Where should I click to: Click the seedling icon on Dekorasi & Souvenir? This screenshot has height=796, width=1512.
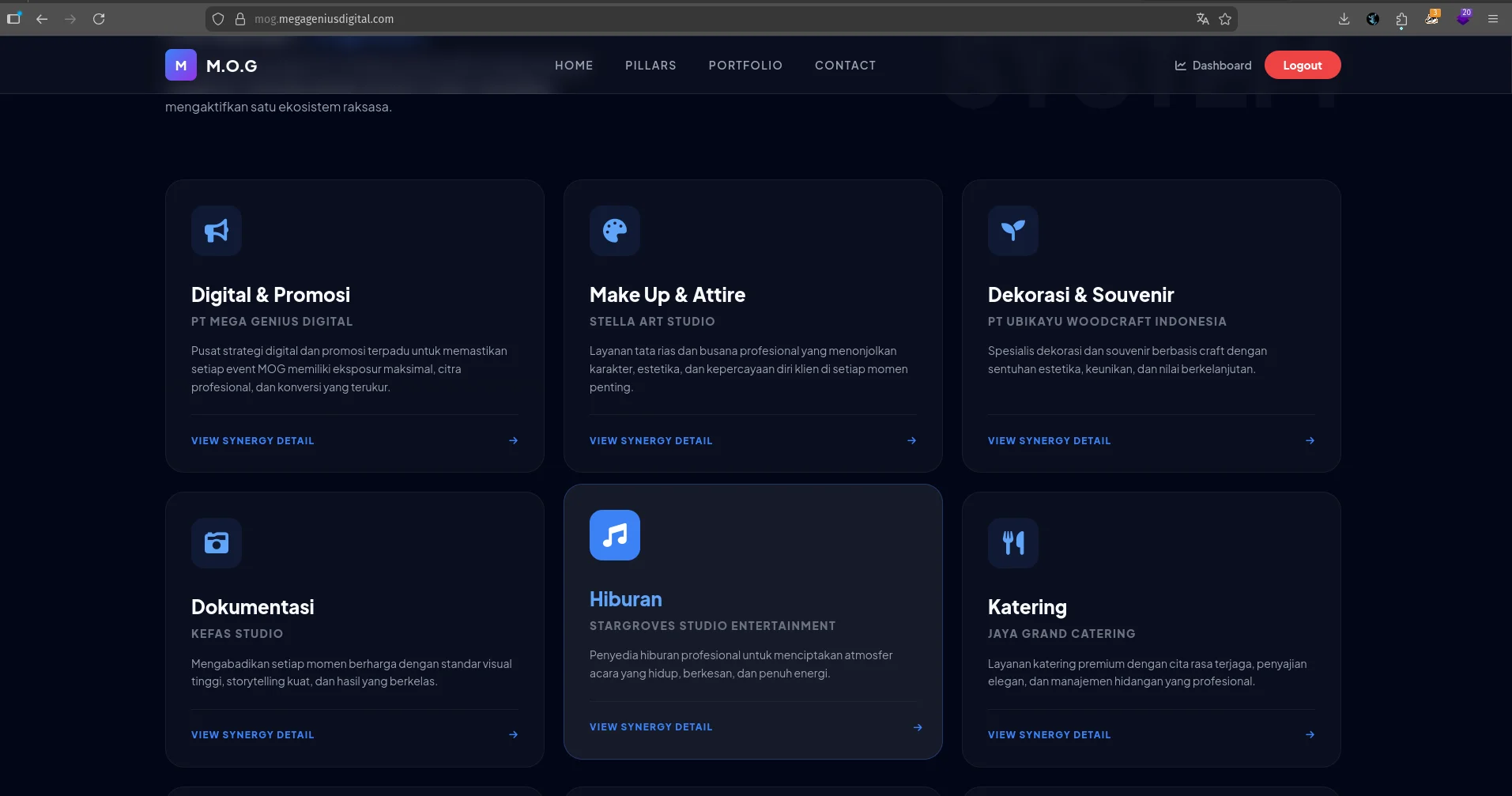[x=1012, y=231]
